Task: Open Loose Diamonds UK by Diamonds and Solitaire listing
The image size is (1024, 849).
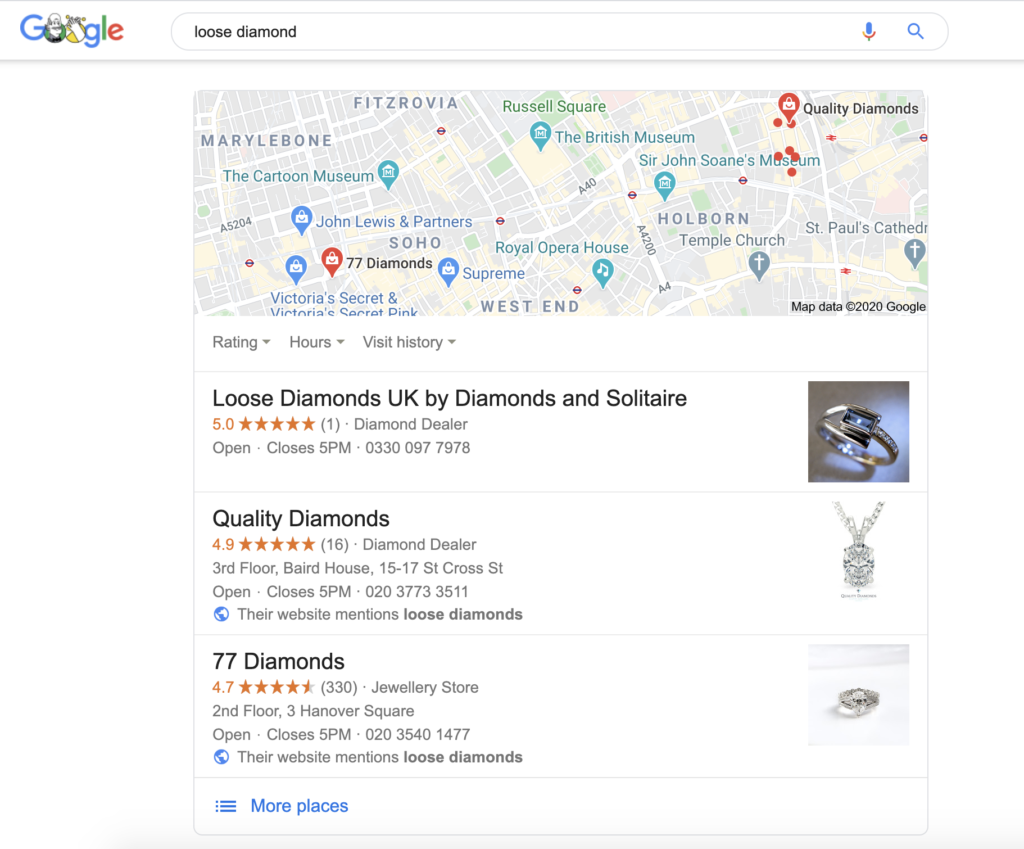Action: pos(449,398)
